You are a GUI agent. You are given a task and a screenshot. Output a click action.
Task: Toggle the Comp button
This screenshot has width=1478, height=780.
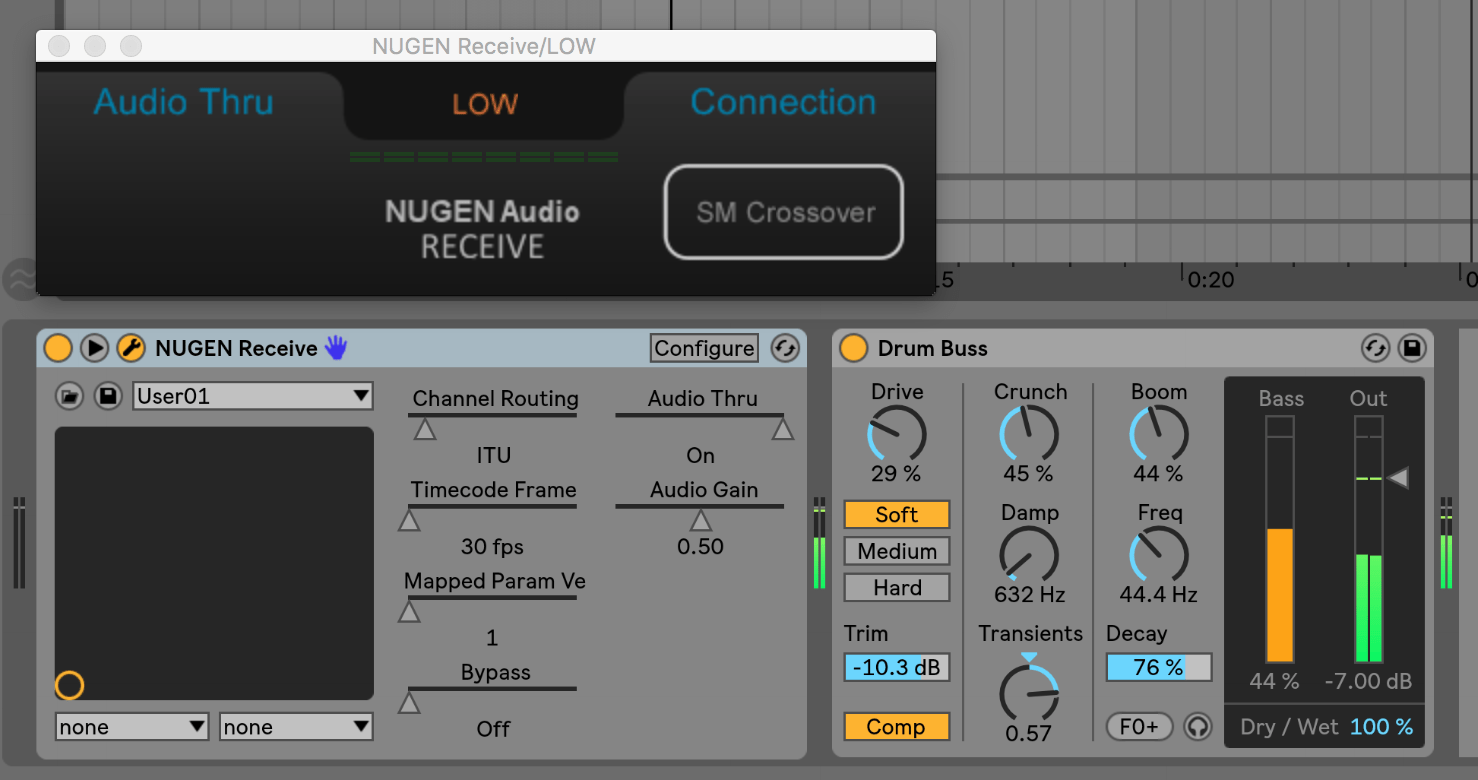click(x=897, y=727)
